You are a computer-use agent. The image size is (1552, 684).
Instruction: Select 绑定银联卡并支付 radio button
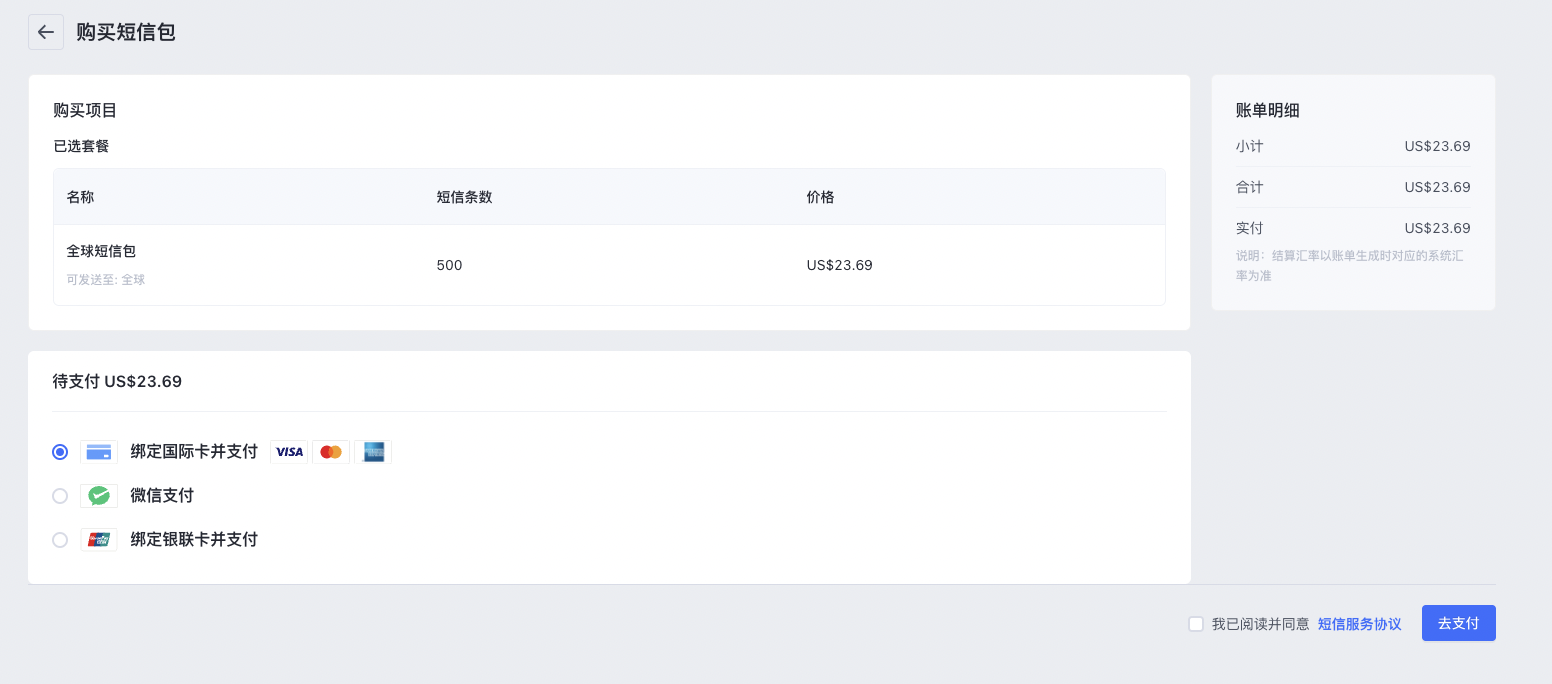coord(60,540)
